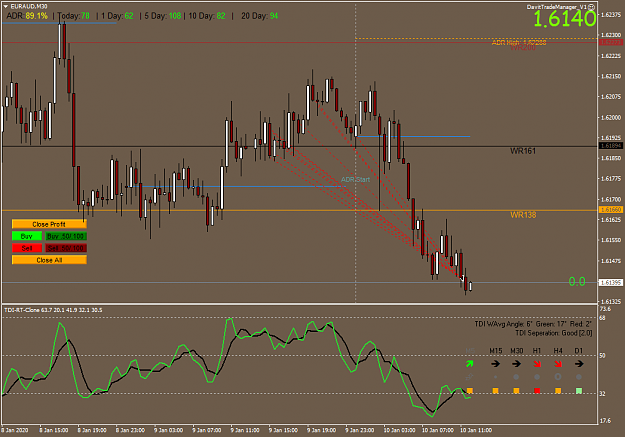Click the grey dot in M30 column

click(x=516, y=377)
